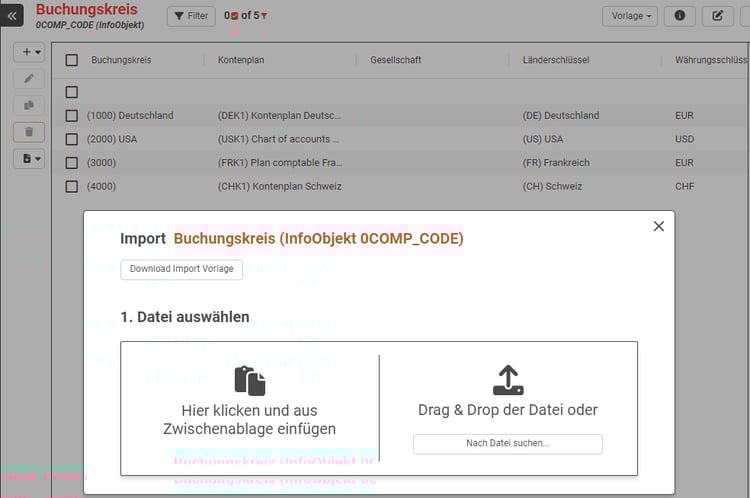Open the Vorlage dropdown

coord(629,16)
